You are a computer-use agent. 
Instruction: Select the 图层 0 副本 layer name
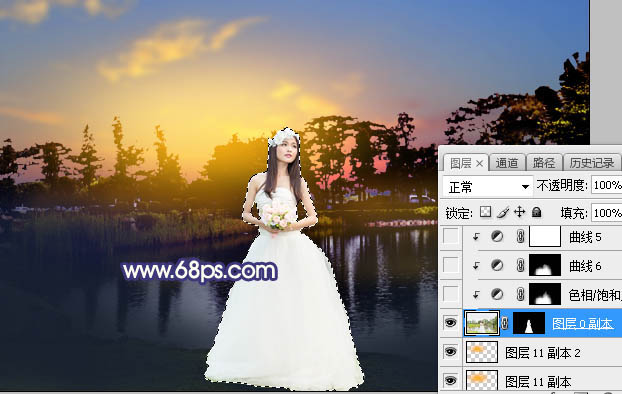click(582, 324)
